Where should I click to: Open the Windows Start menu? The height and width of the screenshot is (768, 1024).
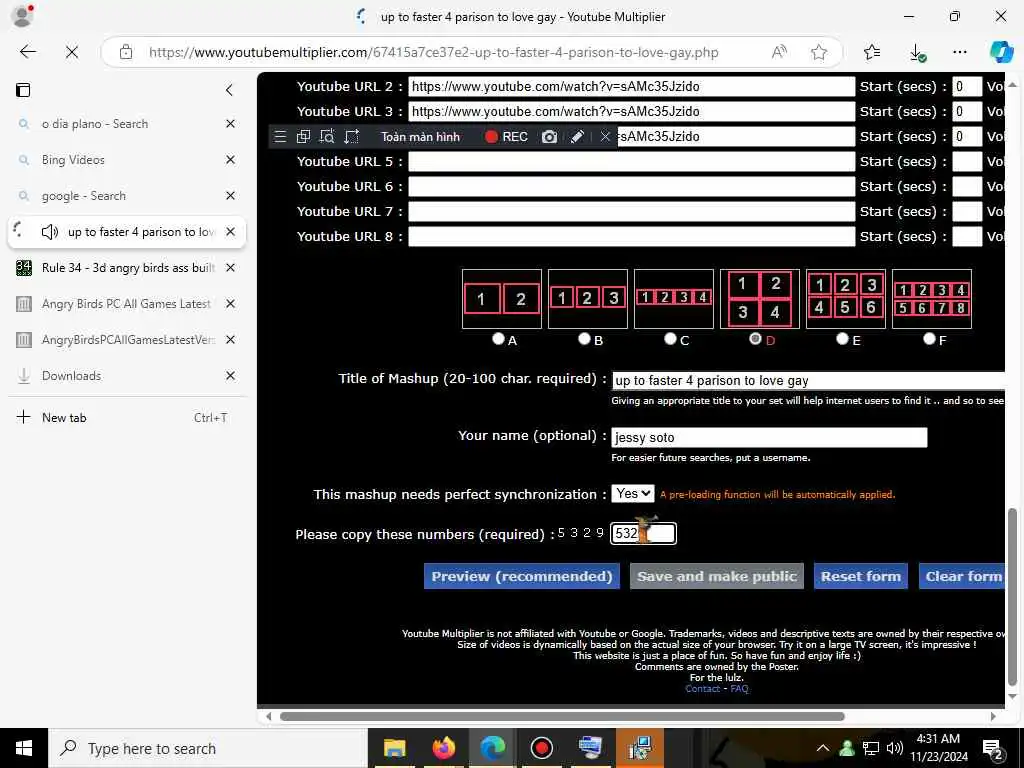click(24, 748)
